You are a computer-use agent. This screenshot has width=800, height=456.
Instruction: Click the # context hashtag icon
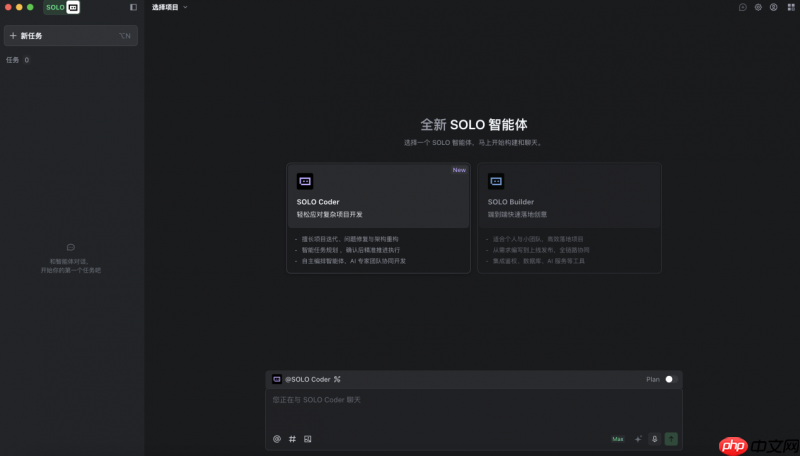click(292, 439)
